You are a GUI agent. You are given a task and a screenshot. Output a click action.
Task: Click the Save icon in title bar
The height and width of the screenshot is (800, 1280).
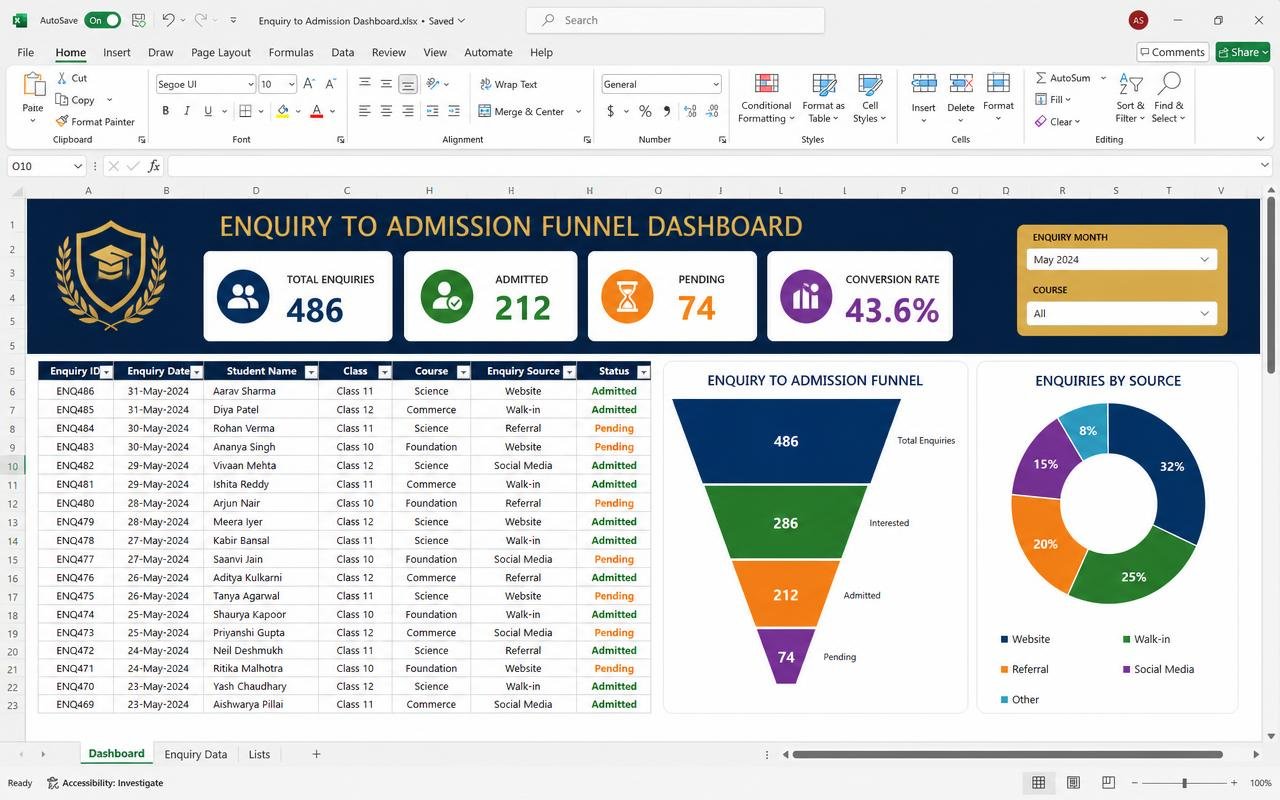[139, 20]
